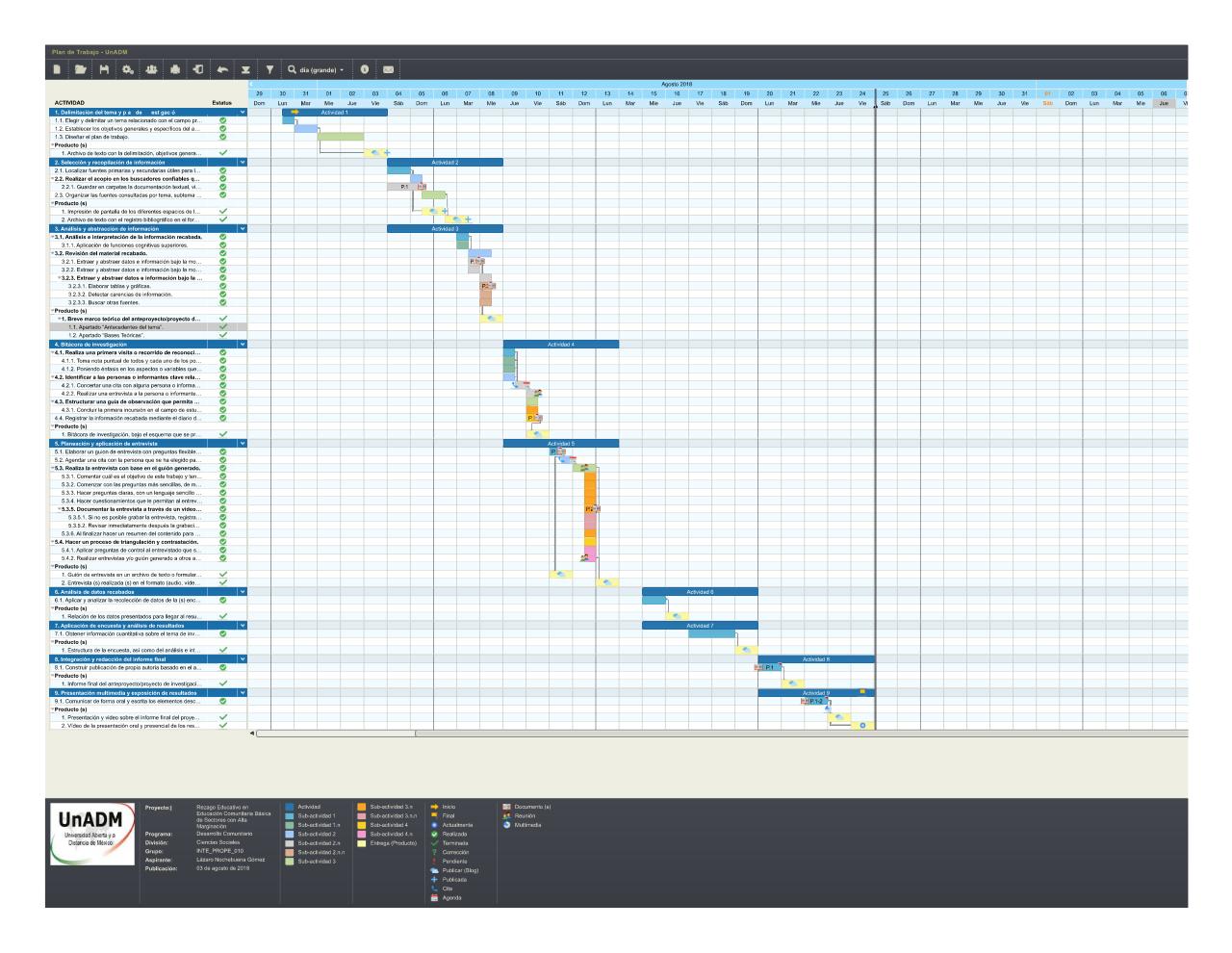Print the work plan with the printer icon
The image size is (1232, 953).
[x=175, y=69]
